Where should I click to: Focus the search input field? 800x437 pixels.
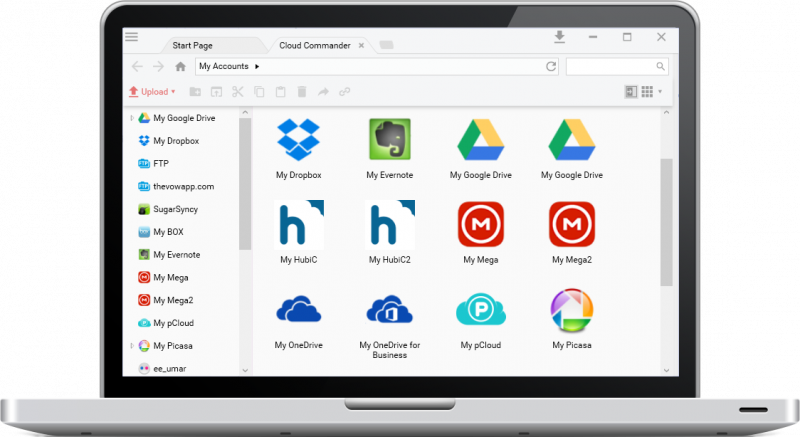[x=617, y=66]
